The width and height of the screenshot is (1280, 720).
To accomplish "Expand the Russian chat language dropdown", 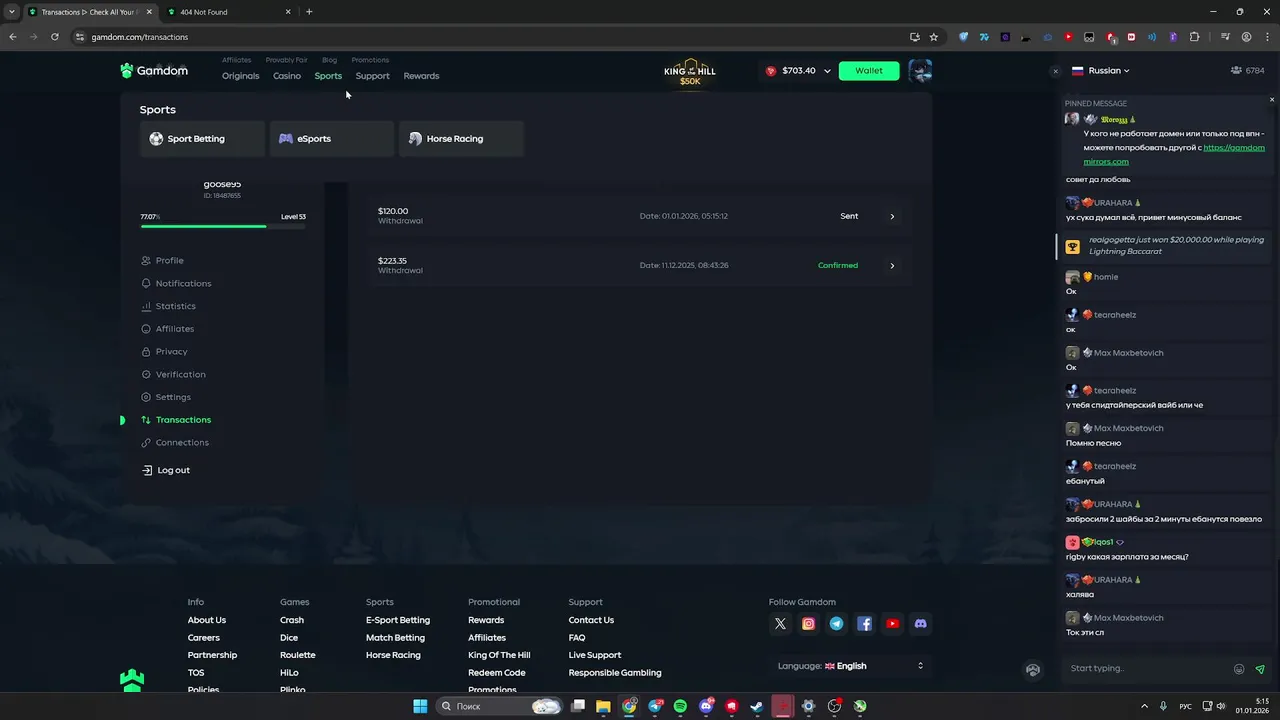I will 1100,71.
